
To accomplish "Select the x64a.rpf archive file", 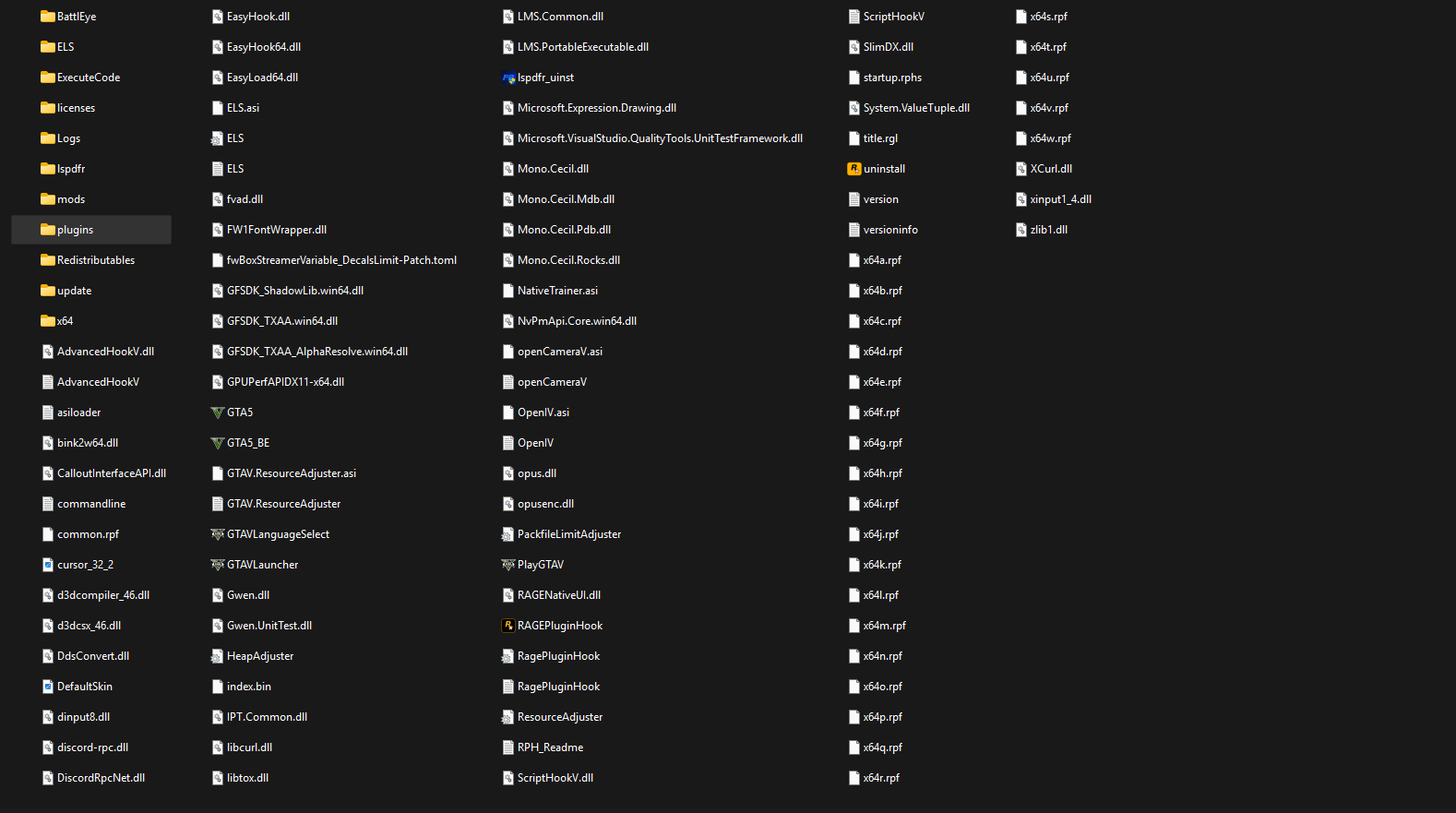I will tap(875, 260).
